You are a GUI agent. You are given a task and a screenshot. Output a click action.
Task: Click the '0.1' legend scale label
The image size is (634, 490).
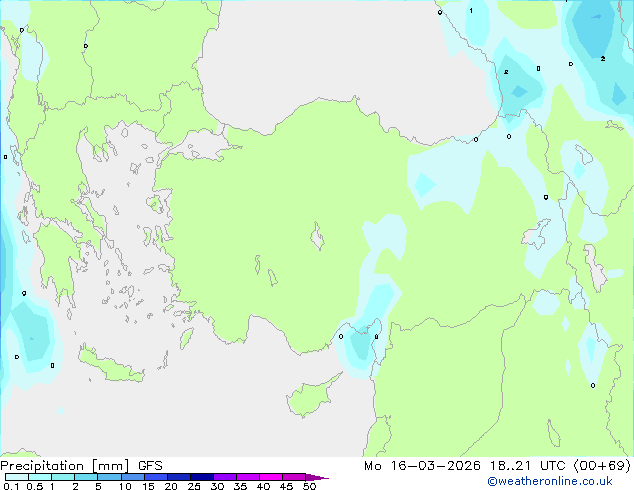(x=12, y=486)
